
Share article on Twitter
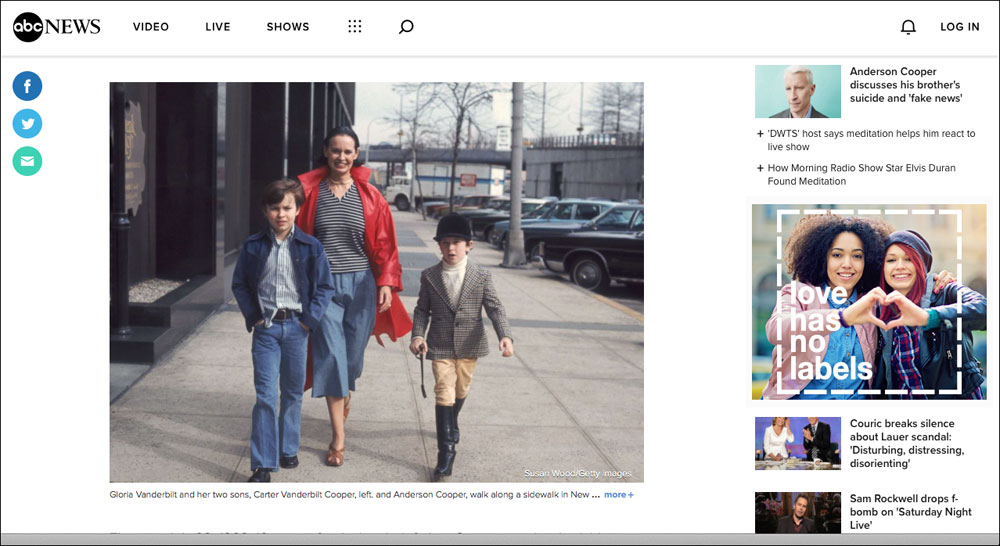click(27, 123)
